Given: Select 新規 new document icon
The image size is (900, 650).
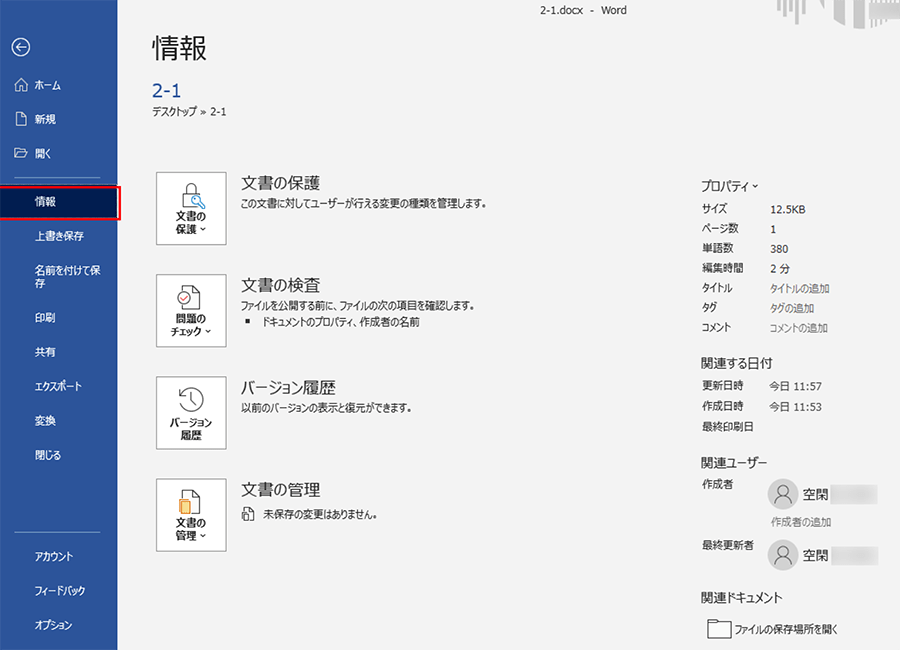Looking at the screenshot, I should click(x=21, y=119).
